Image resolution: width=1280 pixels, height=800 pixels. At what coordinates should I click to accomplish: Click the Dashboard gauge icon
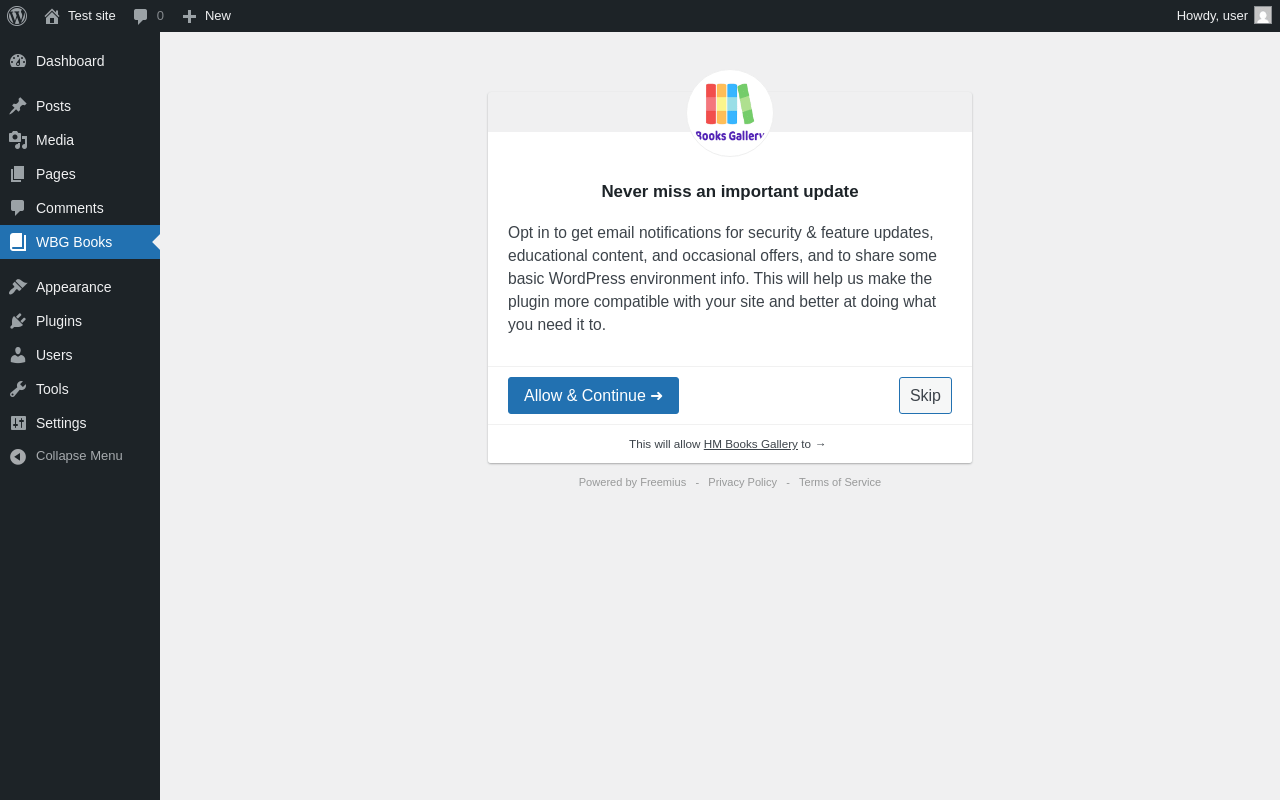[x=18, y=61]
